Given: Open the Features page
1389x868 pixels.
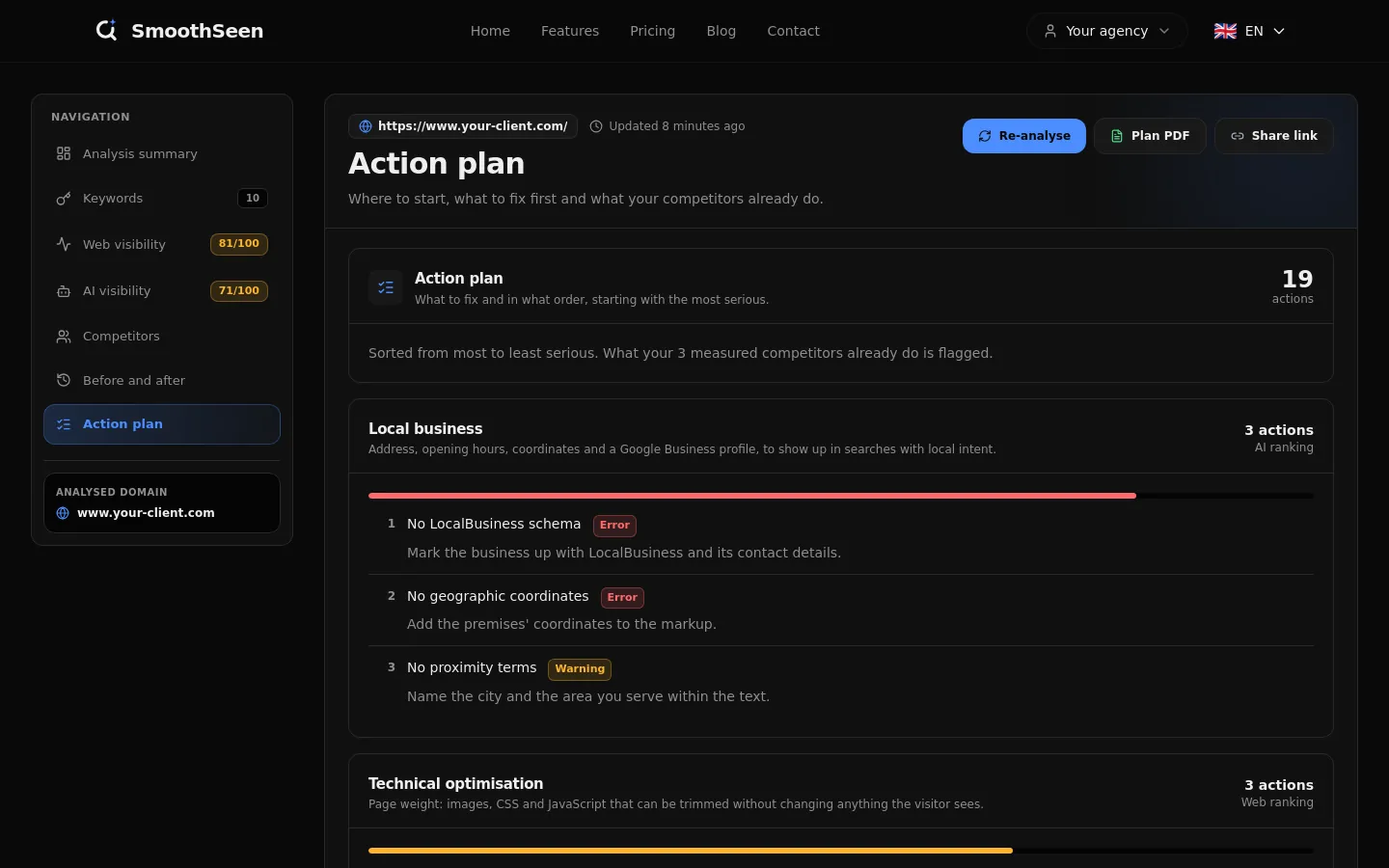Looking at the screenshot, I should point(570,31).
